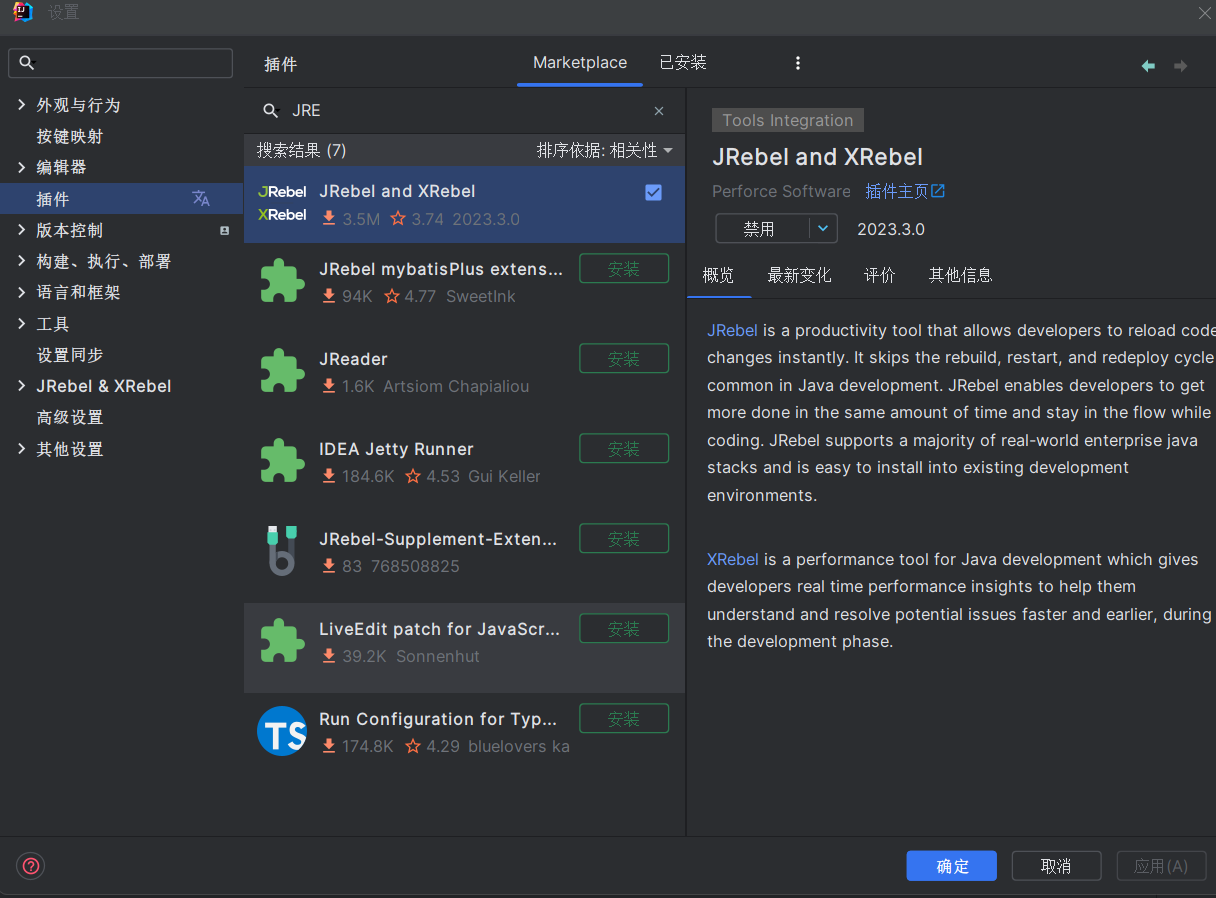Click the back navigation arrow icon
Screen dimensions: 1216x898
pyautogui.click(x=1148, y=66)
